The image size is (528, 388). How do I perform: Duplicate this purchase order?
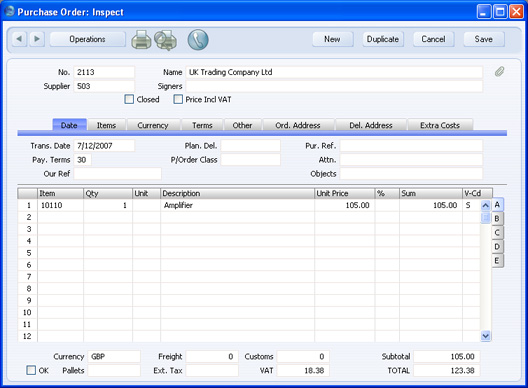pyautogui.click(x=383, y=39)
